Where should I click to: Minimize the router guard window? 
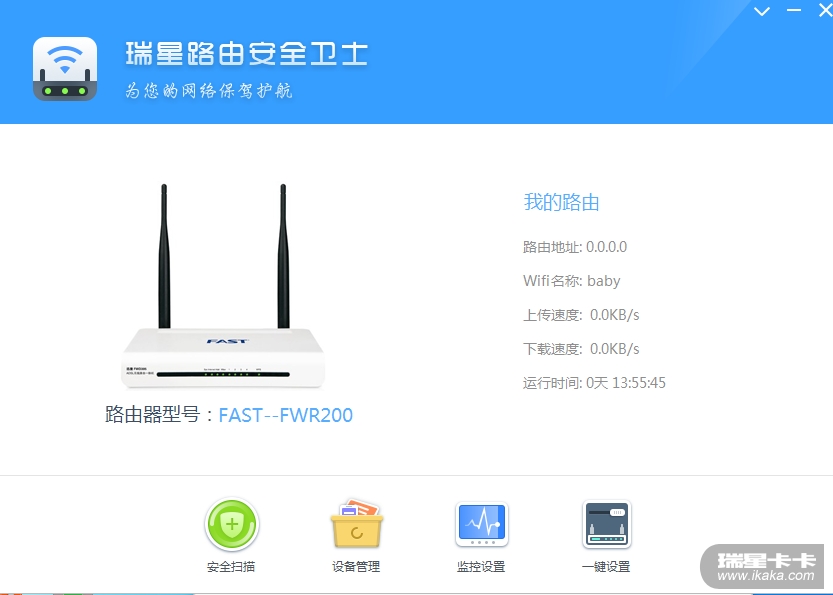794,10
